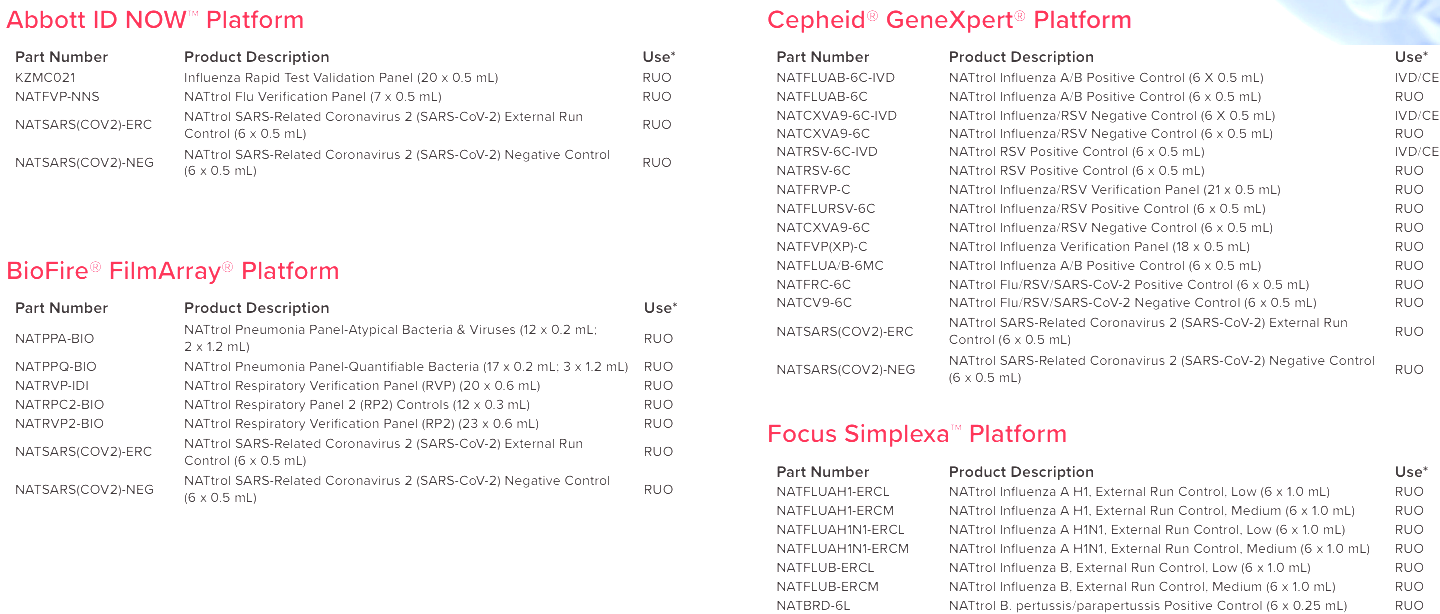
Task: Select part number KZMC021
Action: 45,78
